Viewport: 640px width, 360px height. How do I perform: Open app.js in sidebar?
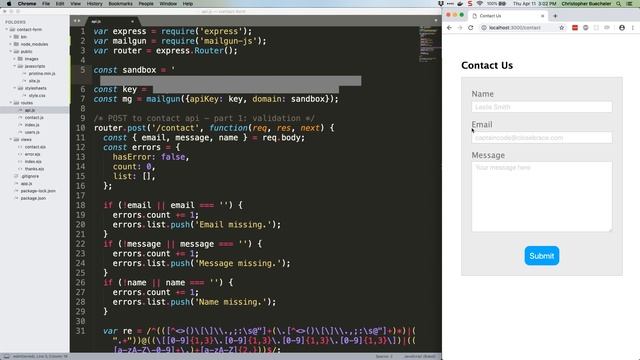27,184
